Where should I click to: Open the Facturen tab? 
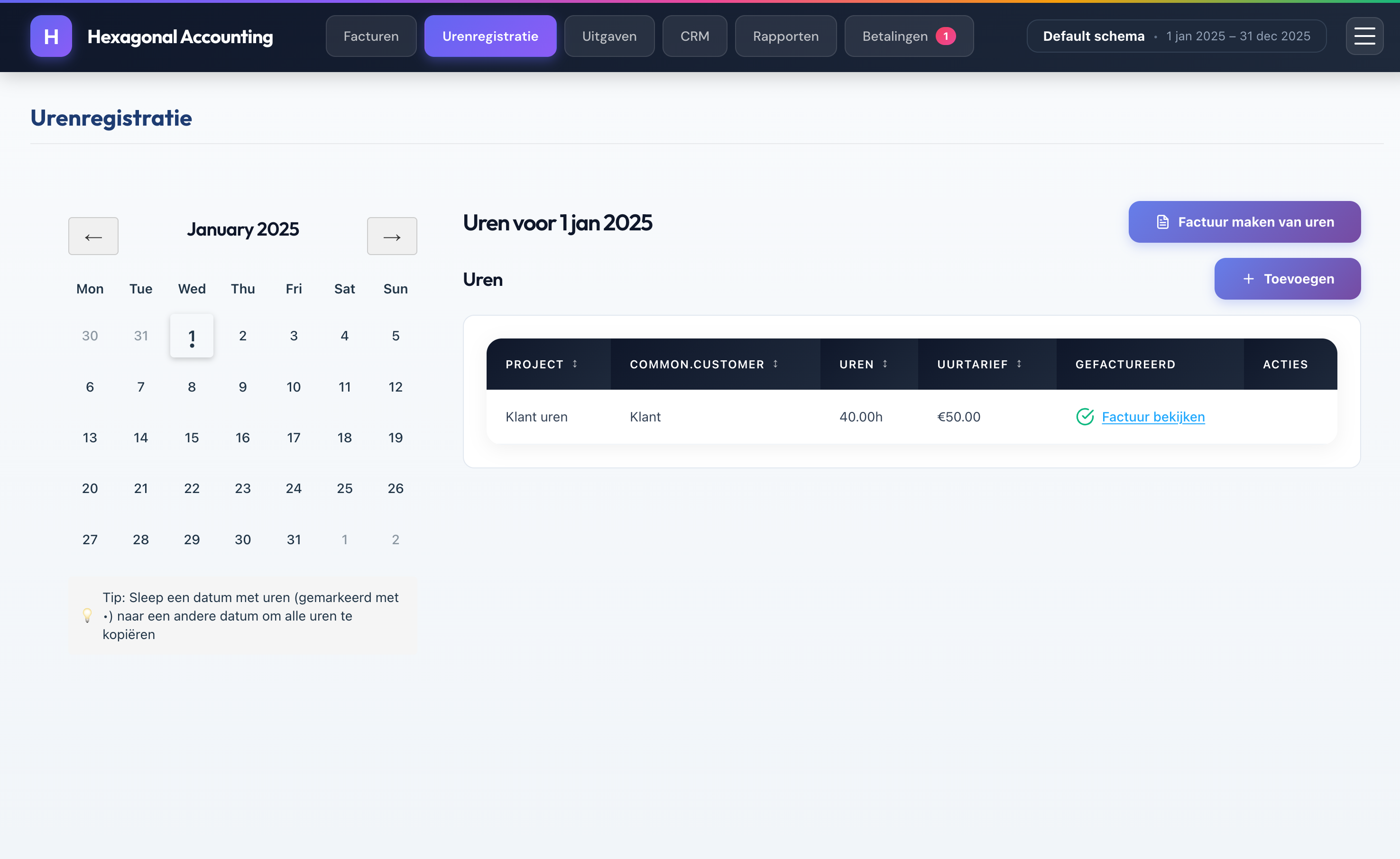coord(371,37)
